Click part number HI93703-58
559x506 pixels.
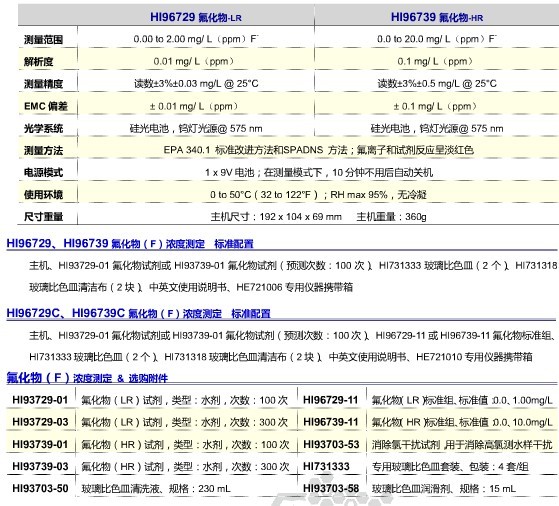coord(331,488)
